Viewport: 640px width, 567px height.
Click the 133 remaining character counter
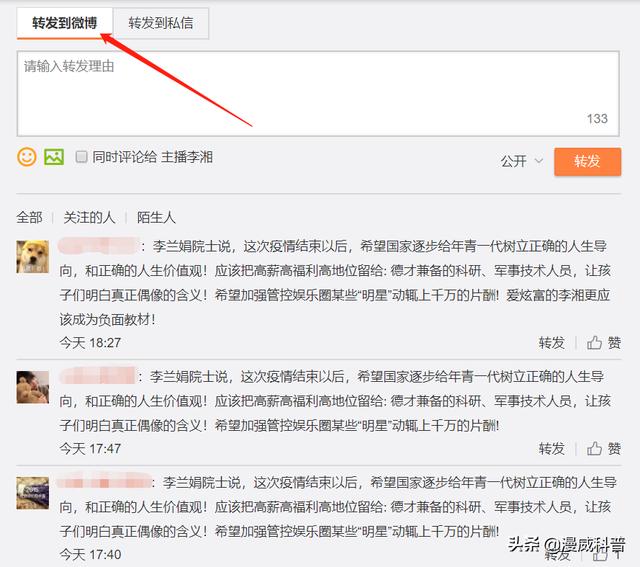coord(598,118)
